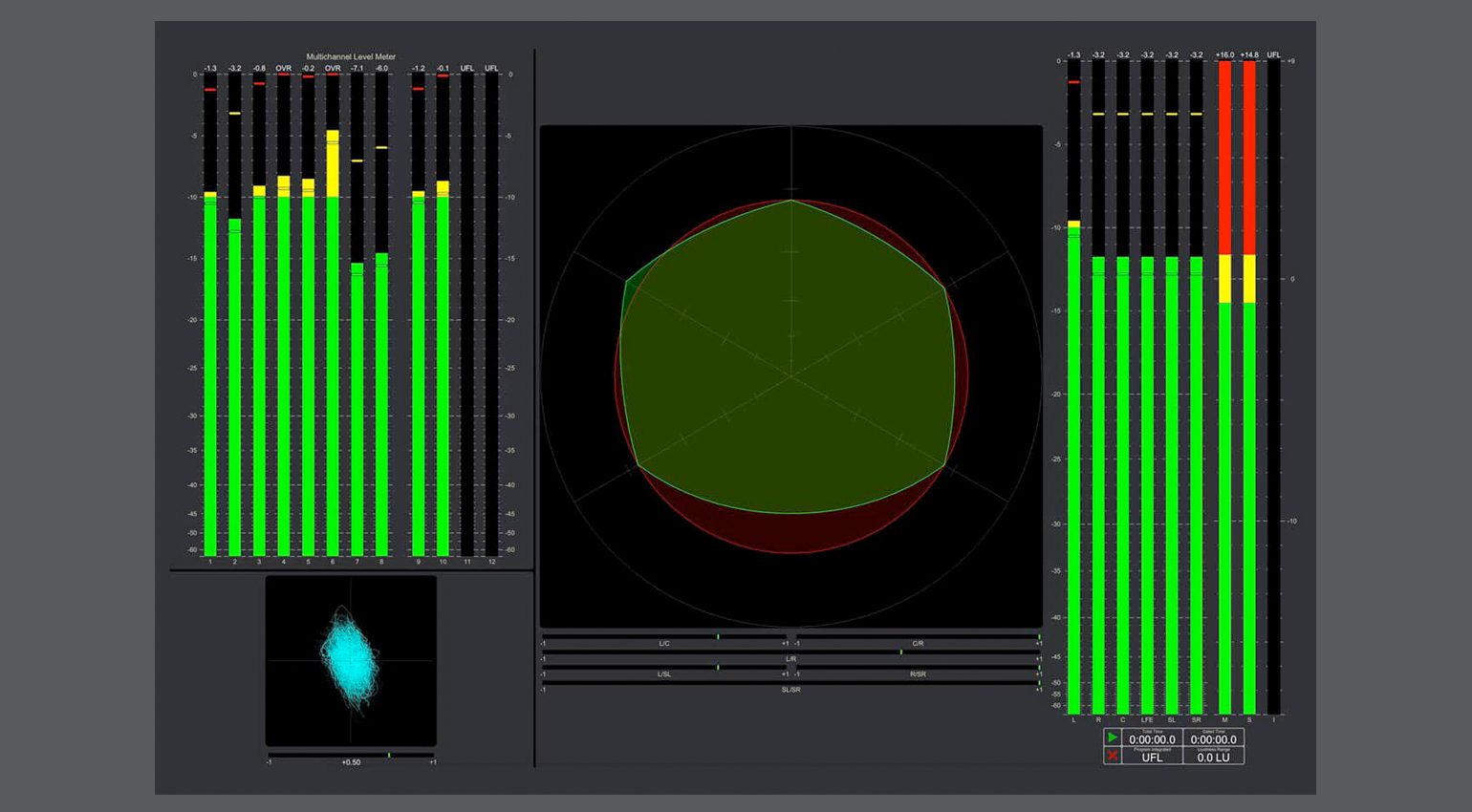The image size is (1472, 812).
Task: Click the SL/SR correlation meter bar
Action: [x=790, y=682]
